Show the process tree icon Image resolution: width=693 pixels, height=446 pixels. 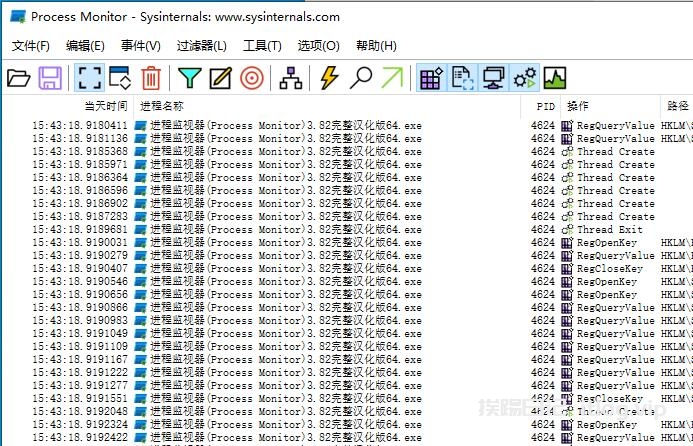tap(291, 78)
